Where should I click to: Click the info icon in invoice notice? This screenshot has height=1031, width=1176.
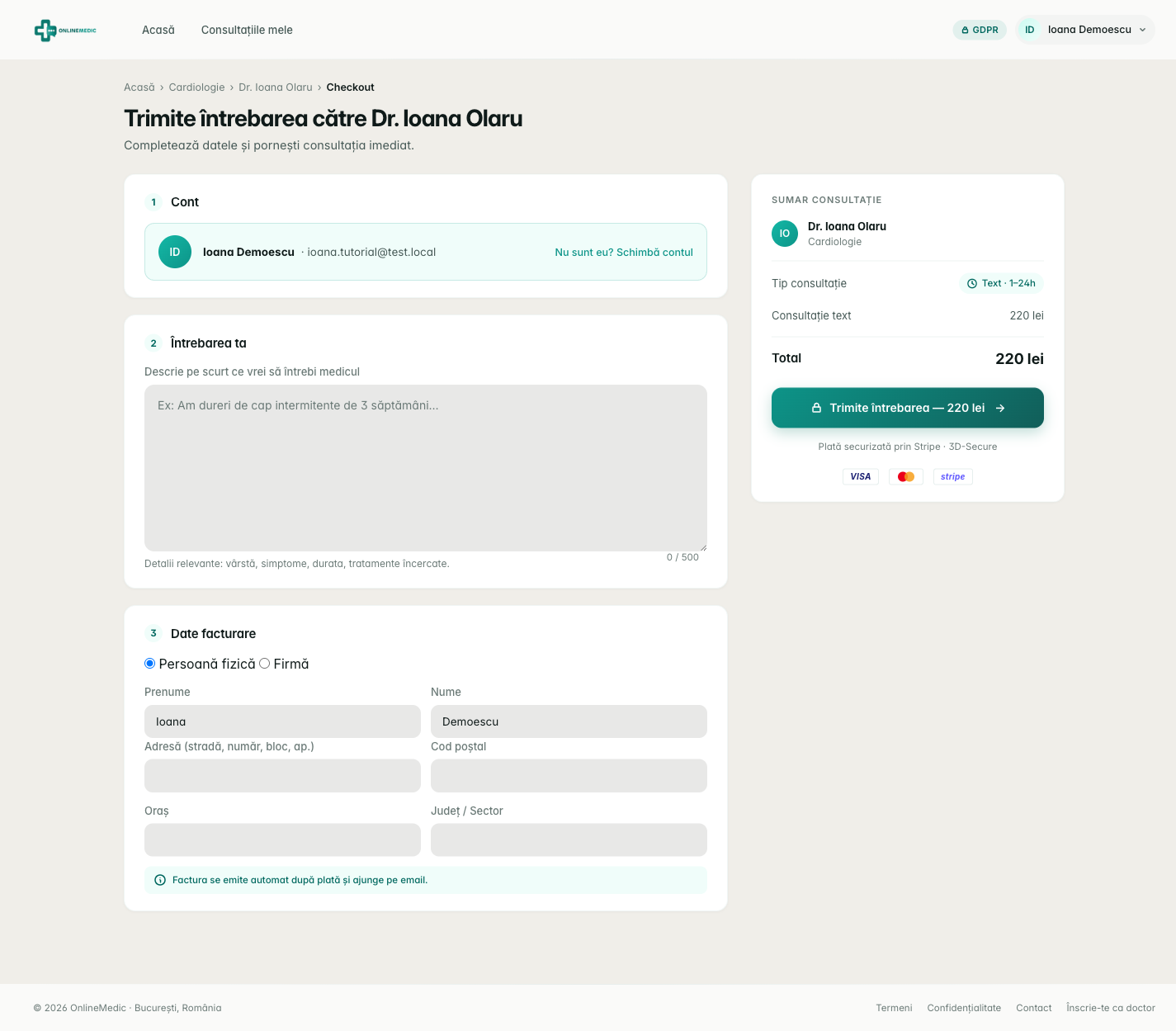point(160,880)
